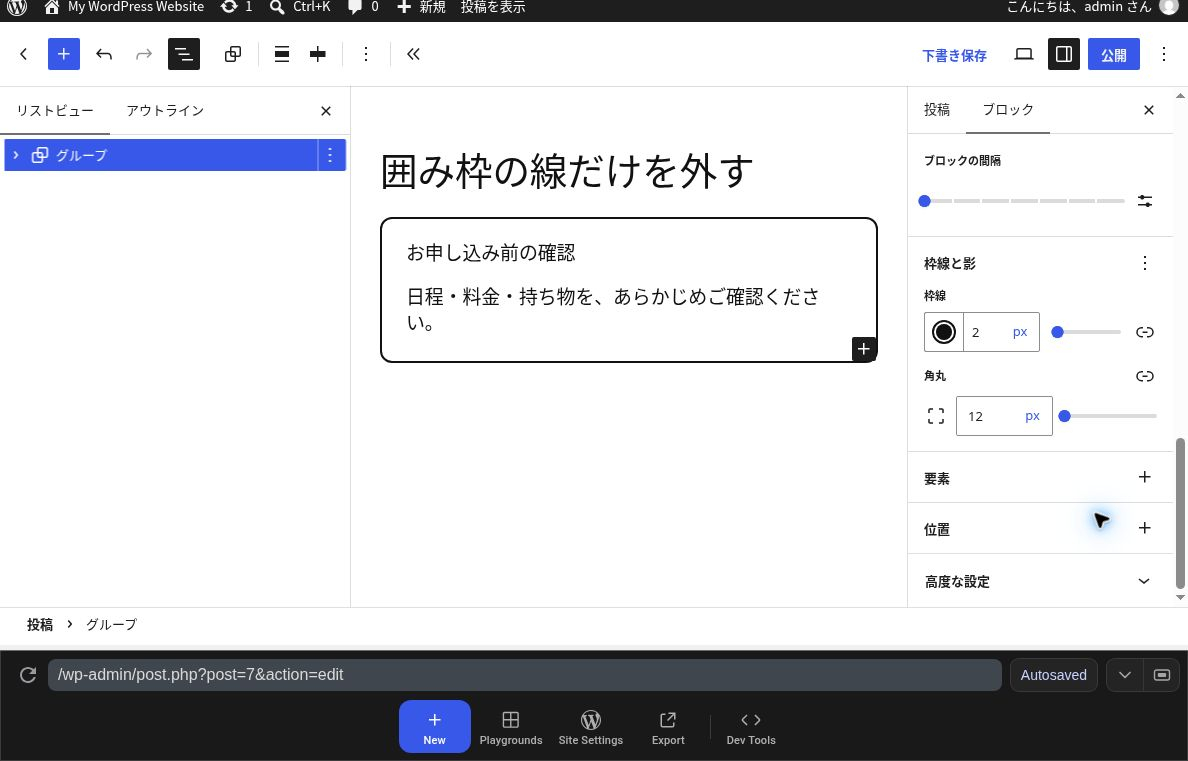Click the border width input field
This screenshot has width=1188, height=761.
coord(983,332)
